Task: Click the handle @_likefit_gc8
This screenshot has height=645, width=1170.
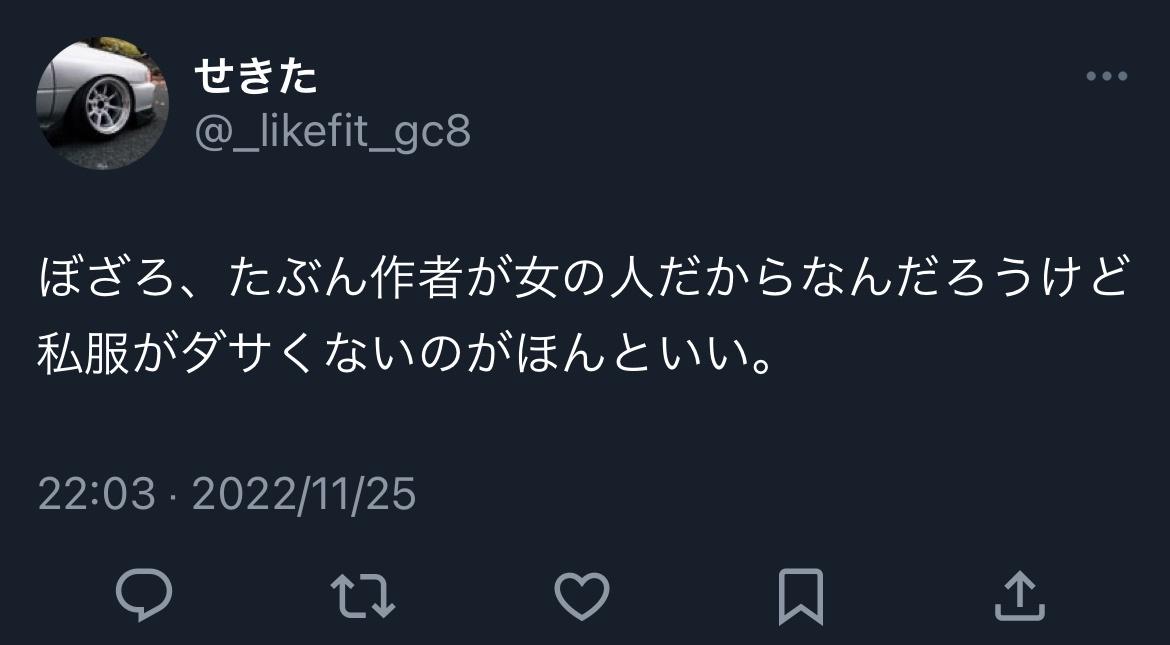Action: click(x=332, y=133)
